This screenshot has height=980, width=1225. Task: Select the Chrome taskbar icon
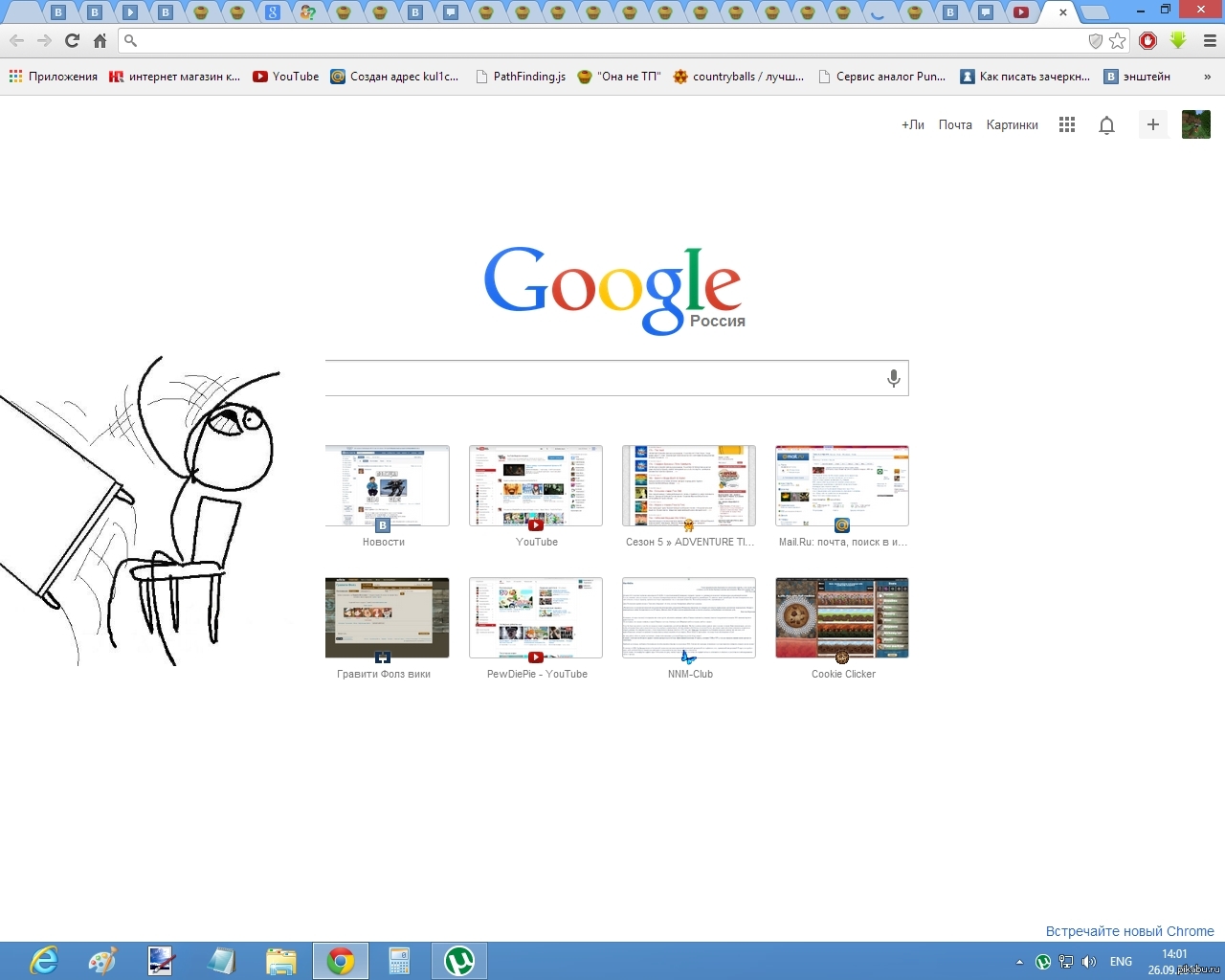pyautogui.click(x=340, y=961)
